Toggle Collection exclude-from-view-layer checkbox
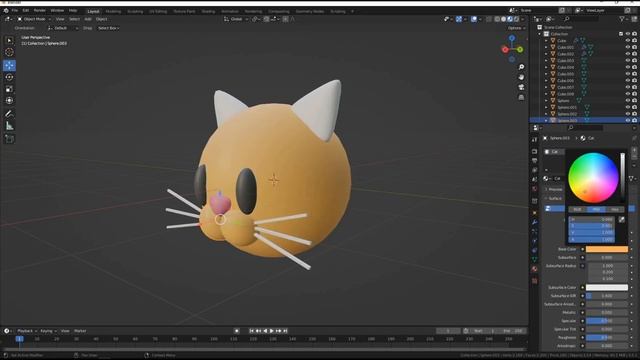 pyautogui.click(x=621, y=34)
